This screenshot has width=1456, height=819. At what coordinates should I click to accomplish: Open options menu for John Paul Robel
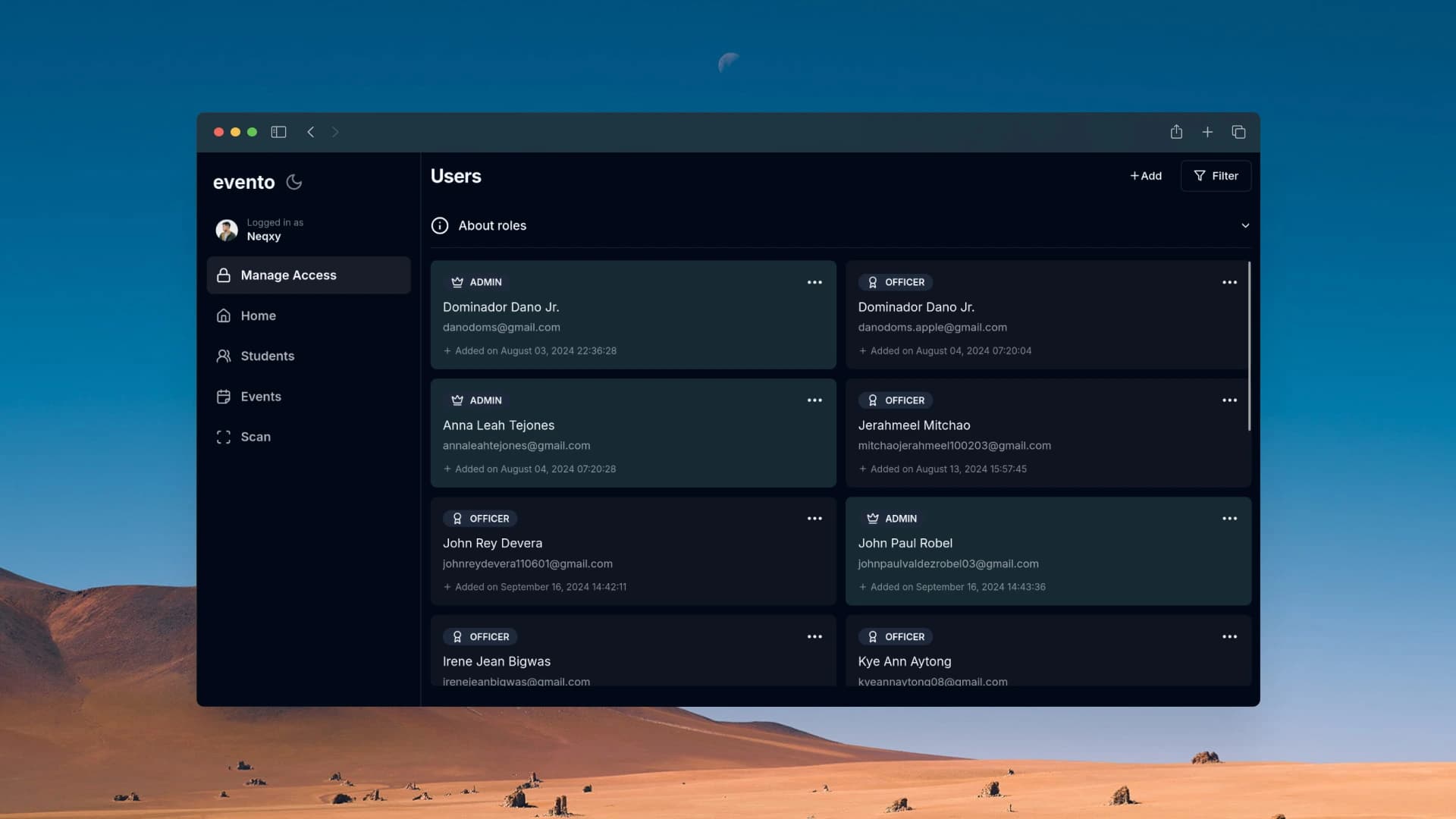click(1229, 519)
